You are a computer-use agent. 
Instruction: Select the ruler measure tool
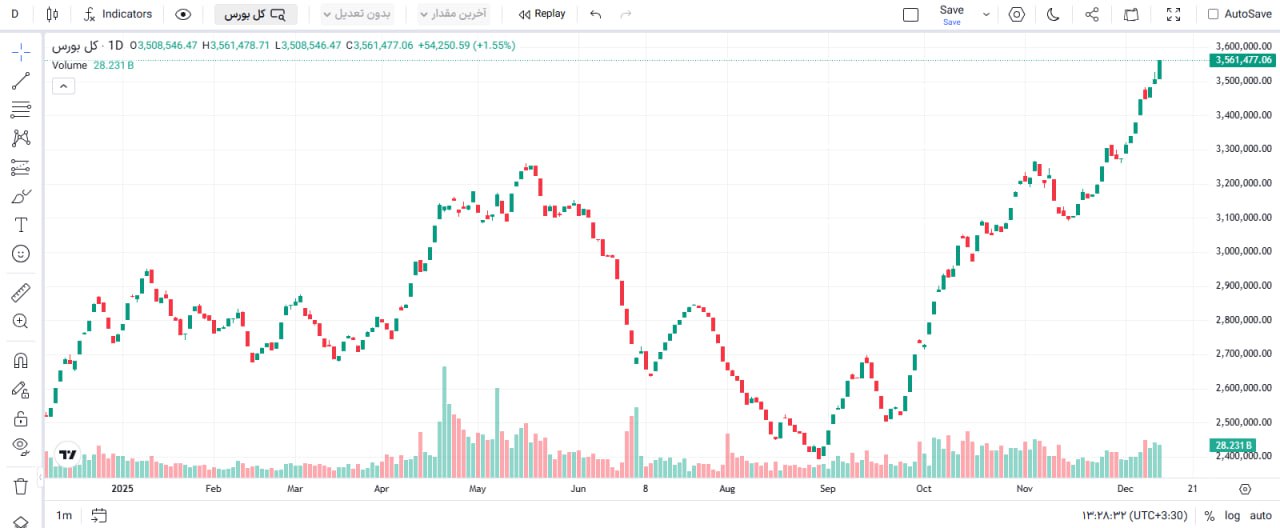pyautogui.click(x=20, y=293)
